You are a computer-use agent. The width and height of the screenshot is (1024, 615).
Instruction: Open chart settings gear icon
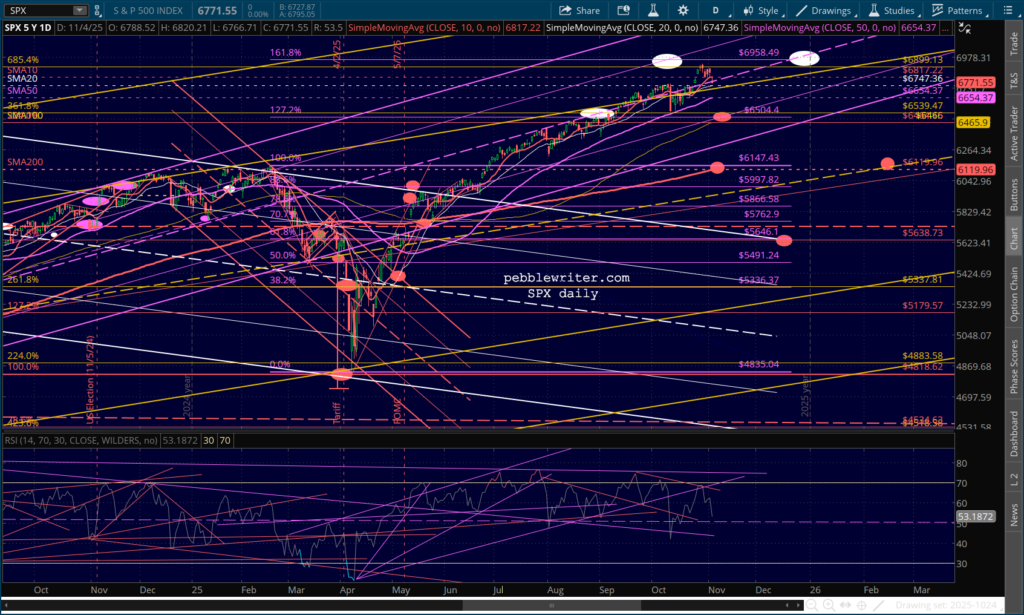[683, 10]
